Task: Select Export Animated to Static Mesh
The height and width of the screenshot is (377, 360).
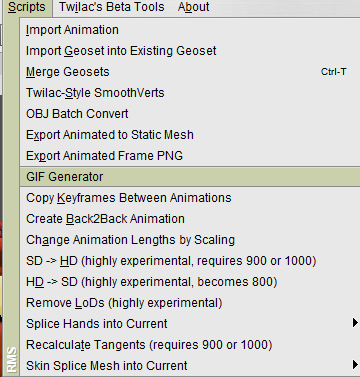Action: (190, 135)
